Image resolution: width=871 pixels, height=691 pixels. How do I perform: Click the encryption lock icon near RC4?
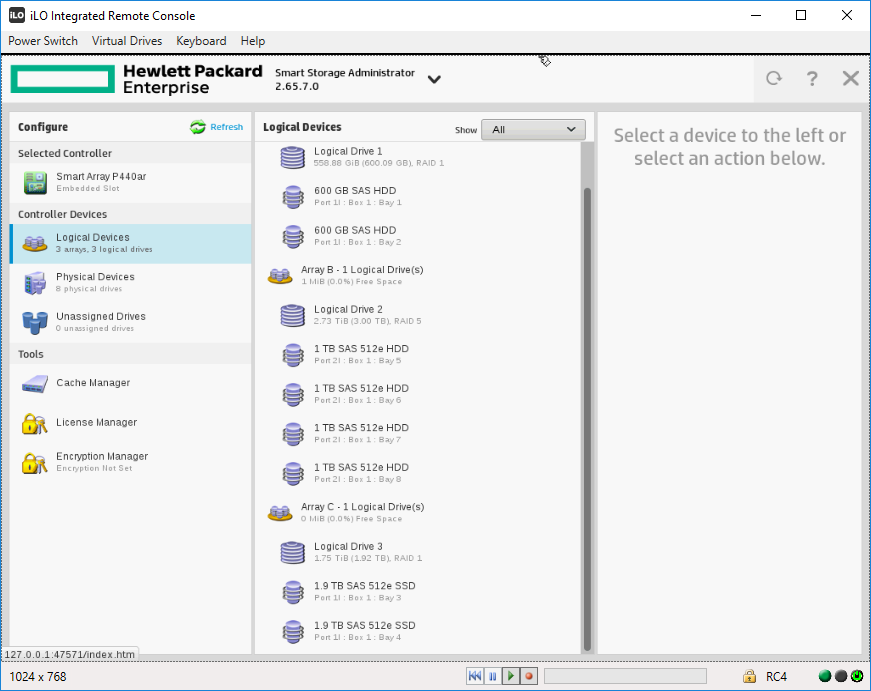pos(749,676)
